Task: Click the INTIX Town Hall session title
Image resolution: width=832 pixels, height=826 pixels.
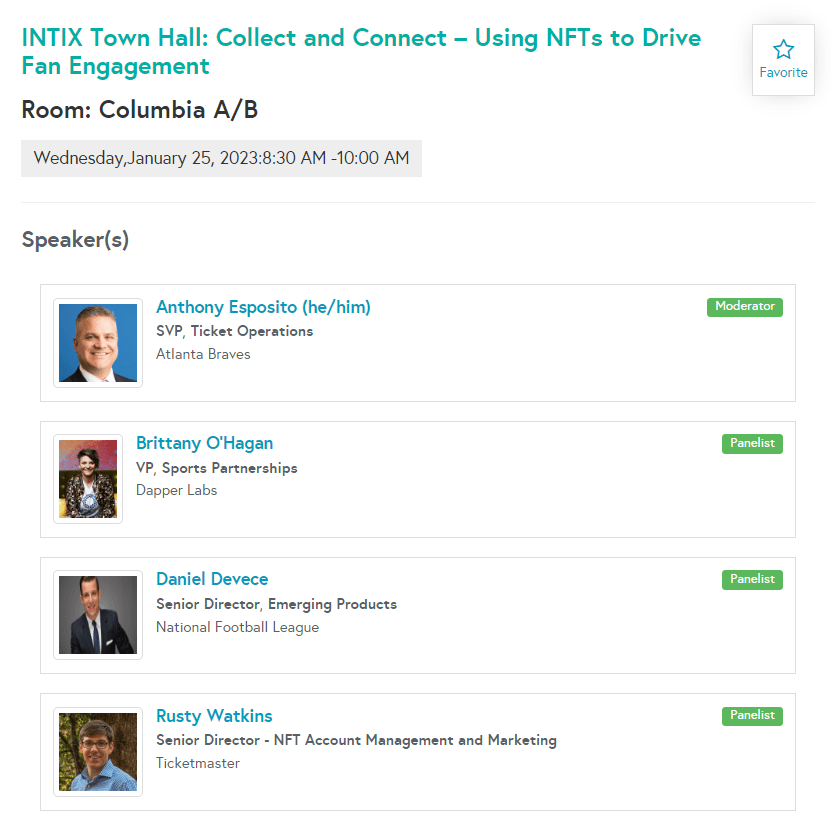Action: (x=361, y=52)
